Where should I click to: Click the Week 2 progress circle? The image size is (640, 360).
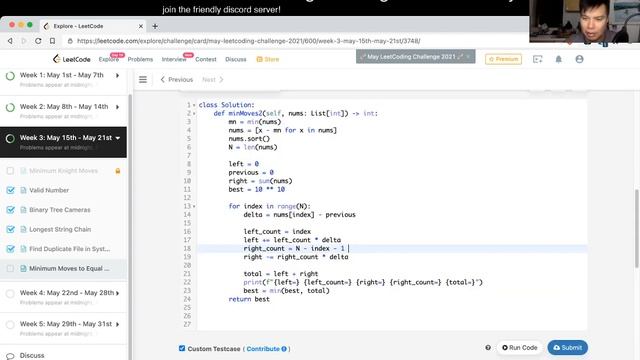[11, 107]
